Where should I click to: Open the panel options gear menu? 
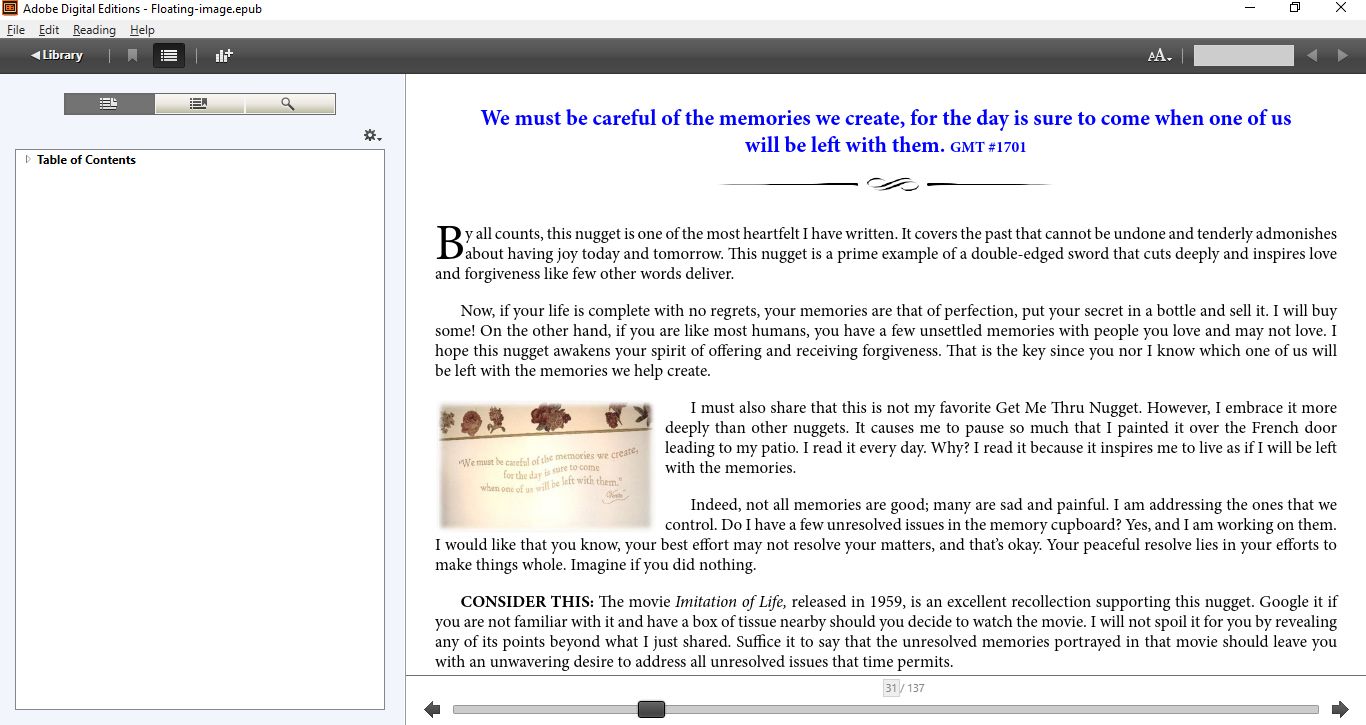click(372, 135)
